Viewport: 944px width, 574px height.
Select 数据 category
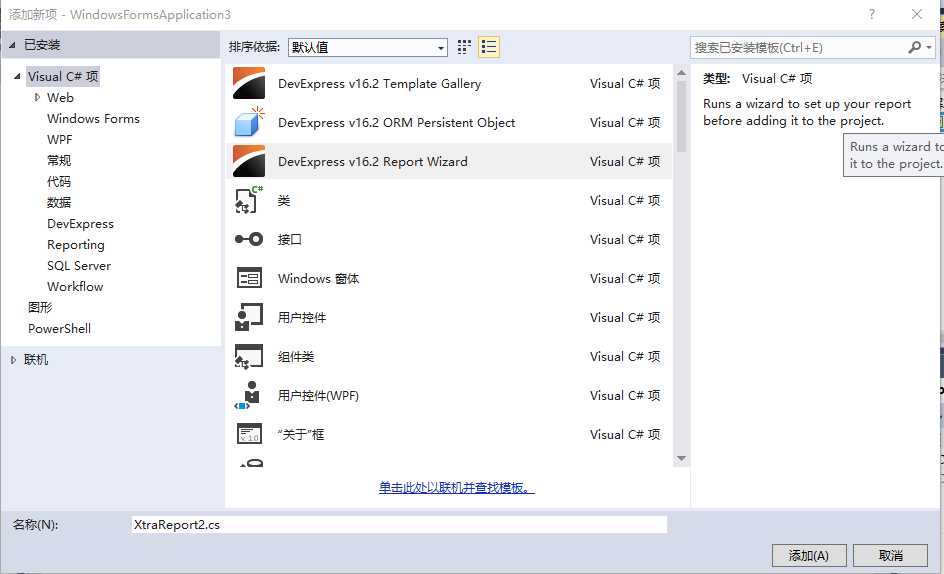coord(59,202)
